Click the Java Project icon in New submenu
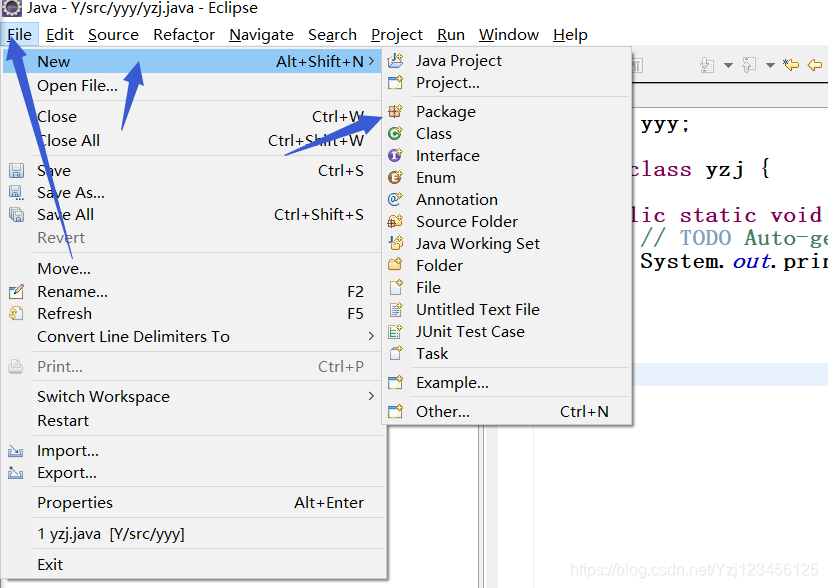The height and width of the screenshot is (588, 828). 396,61
